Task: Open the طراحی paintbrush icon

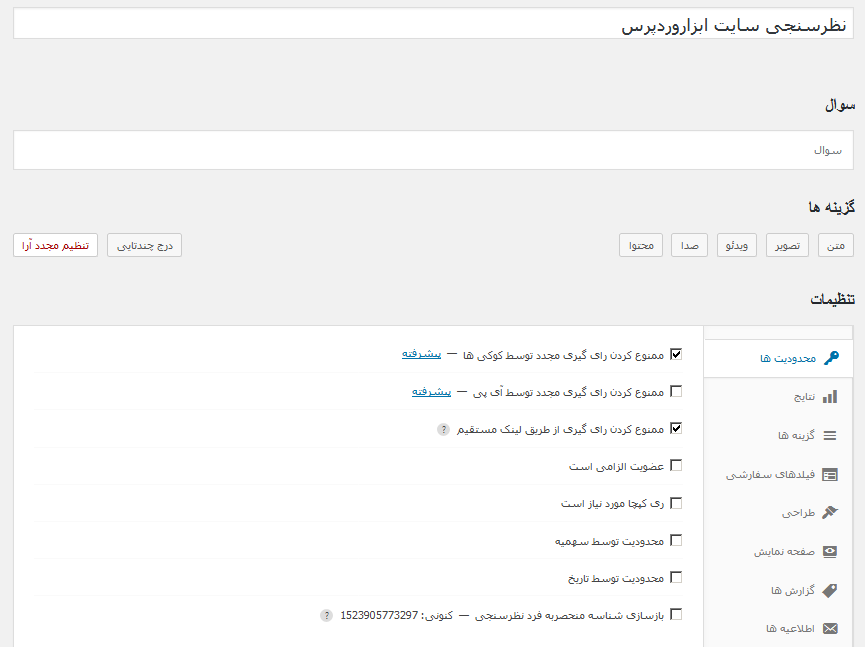Action: (830, 512)
